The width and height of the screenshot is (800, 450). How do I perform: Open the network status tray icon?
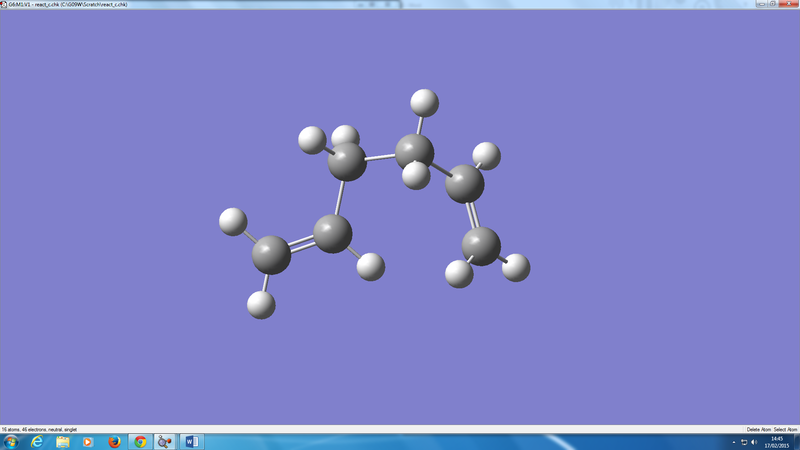coord(744,442)
